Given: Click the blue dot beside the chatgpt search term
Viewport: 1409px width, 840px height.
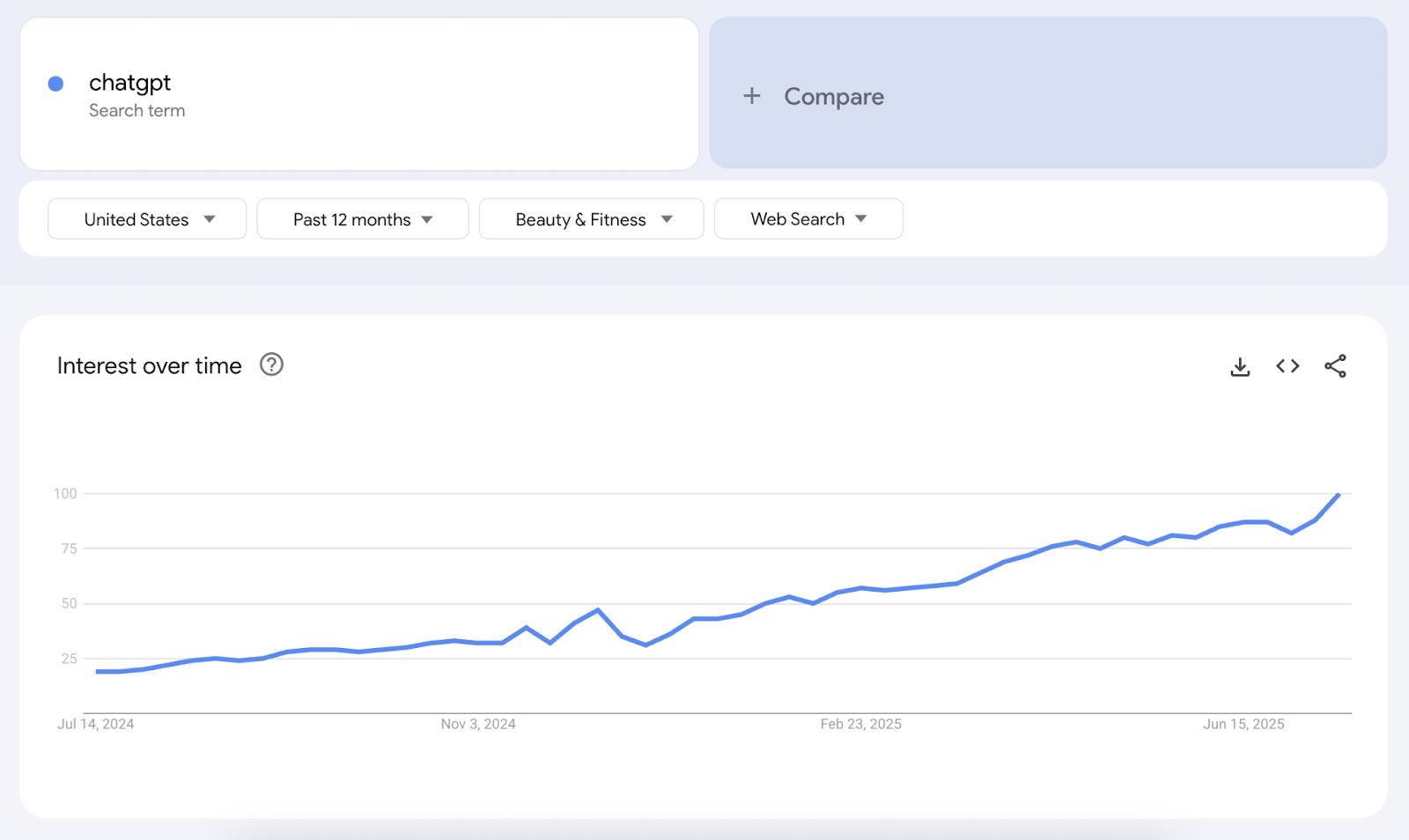Looking at the screenshot, I should pyautogui.click(x=55, y=83).
